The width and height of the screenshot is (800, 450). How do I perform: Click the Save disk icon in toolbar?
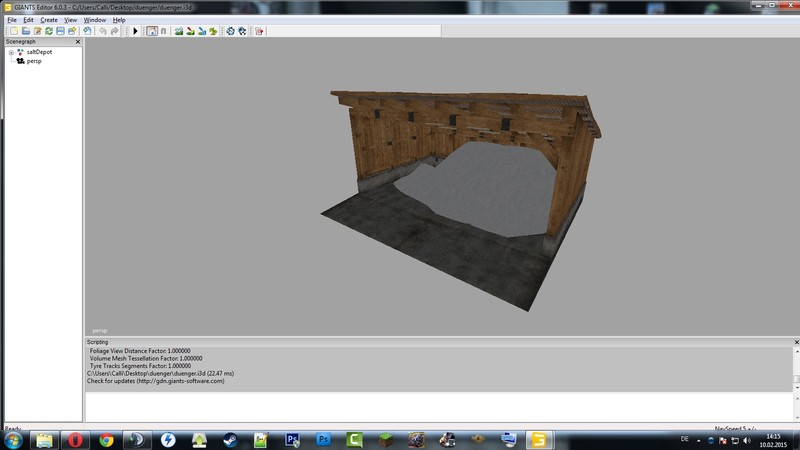pos(60,31)
